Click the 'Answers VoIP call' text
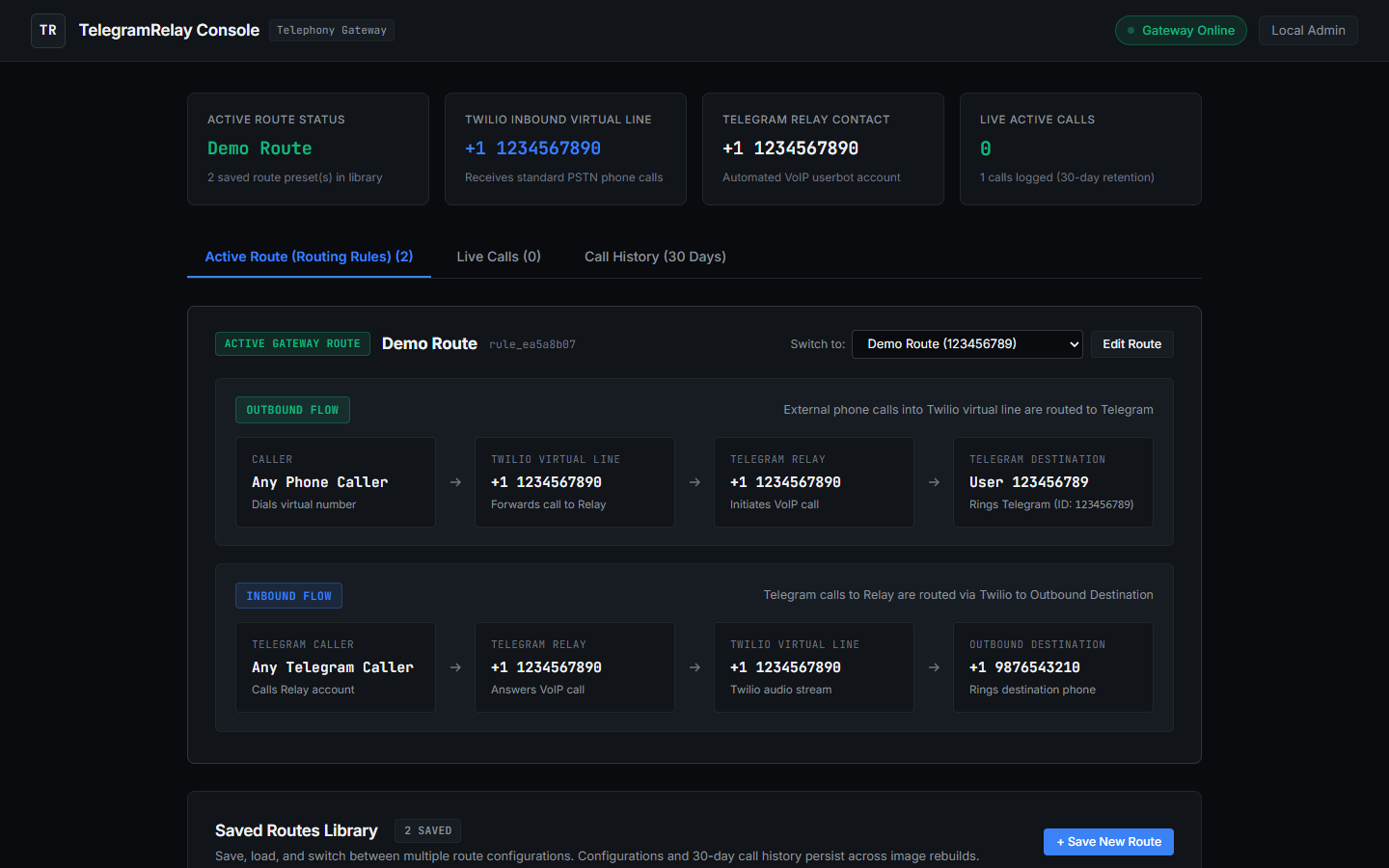1389x868 pixels. (x=537, y=690)
